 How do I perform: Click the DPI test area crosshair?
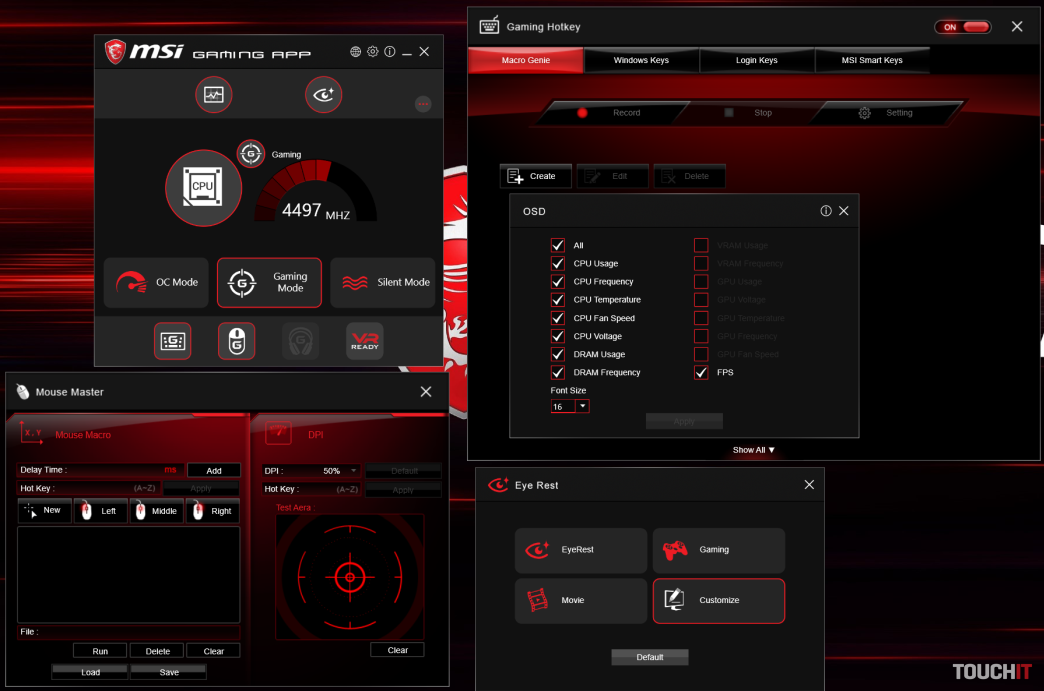349,575
